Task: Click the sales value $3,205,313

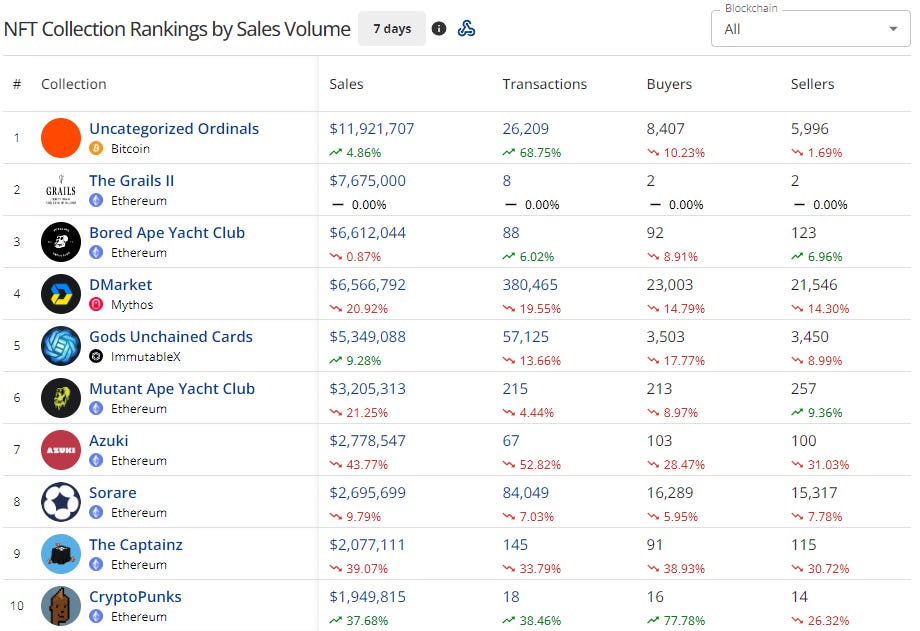Action: coord(367,389)
